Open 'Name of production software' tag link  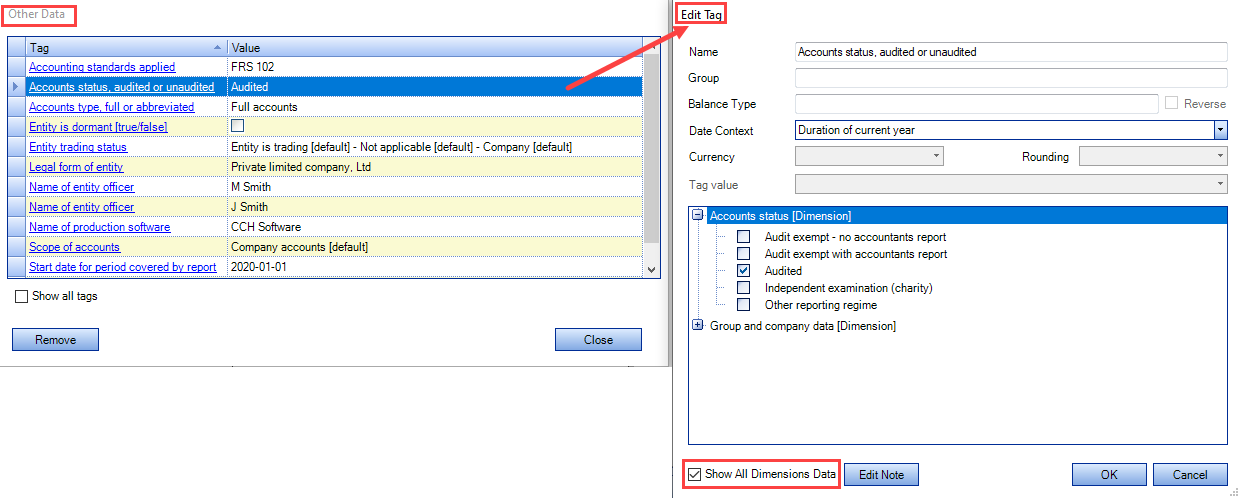99,227
